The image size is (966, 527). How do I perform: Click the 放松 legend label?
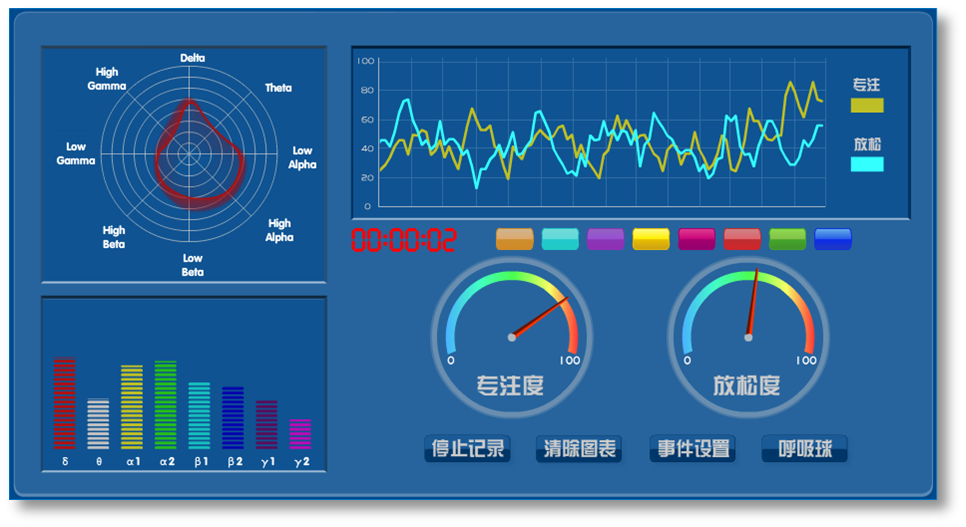click(867, 144)
